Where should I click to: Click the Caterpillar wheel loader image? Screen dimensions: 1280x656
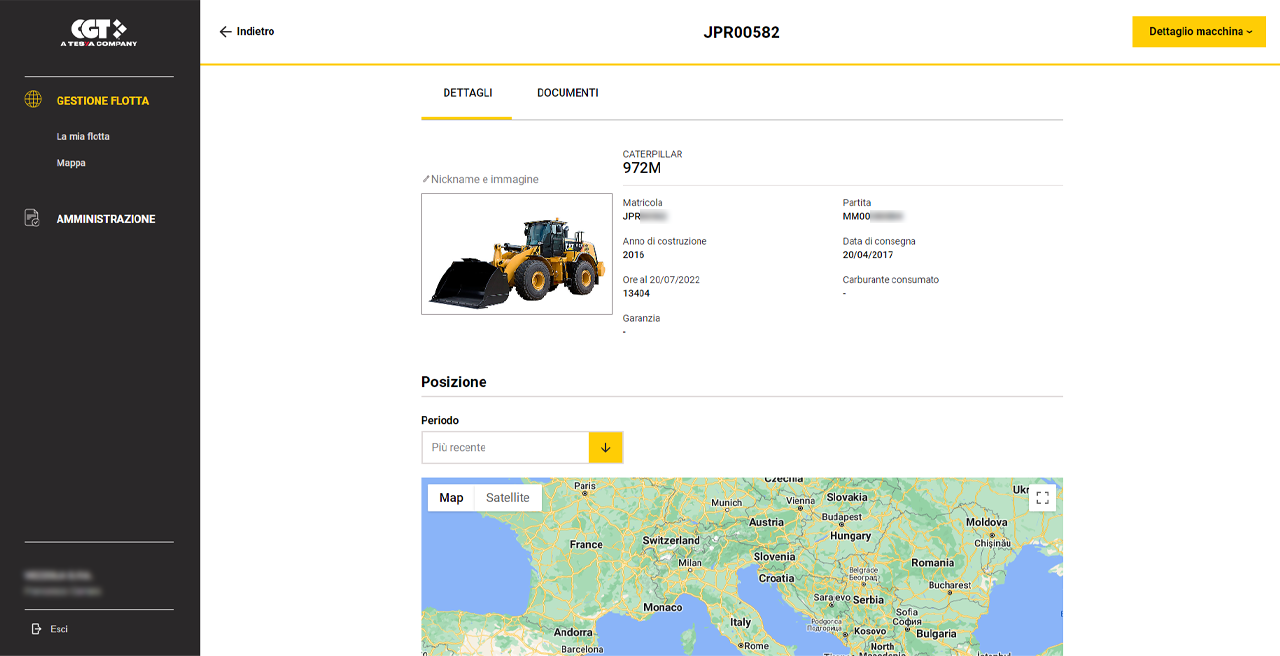coord(517,254)
